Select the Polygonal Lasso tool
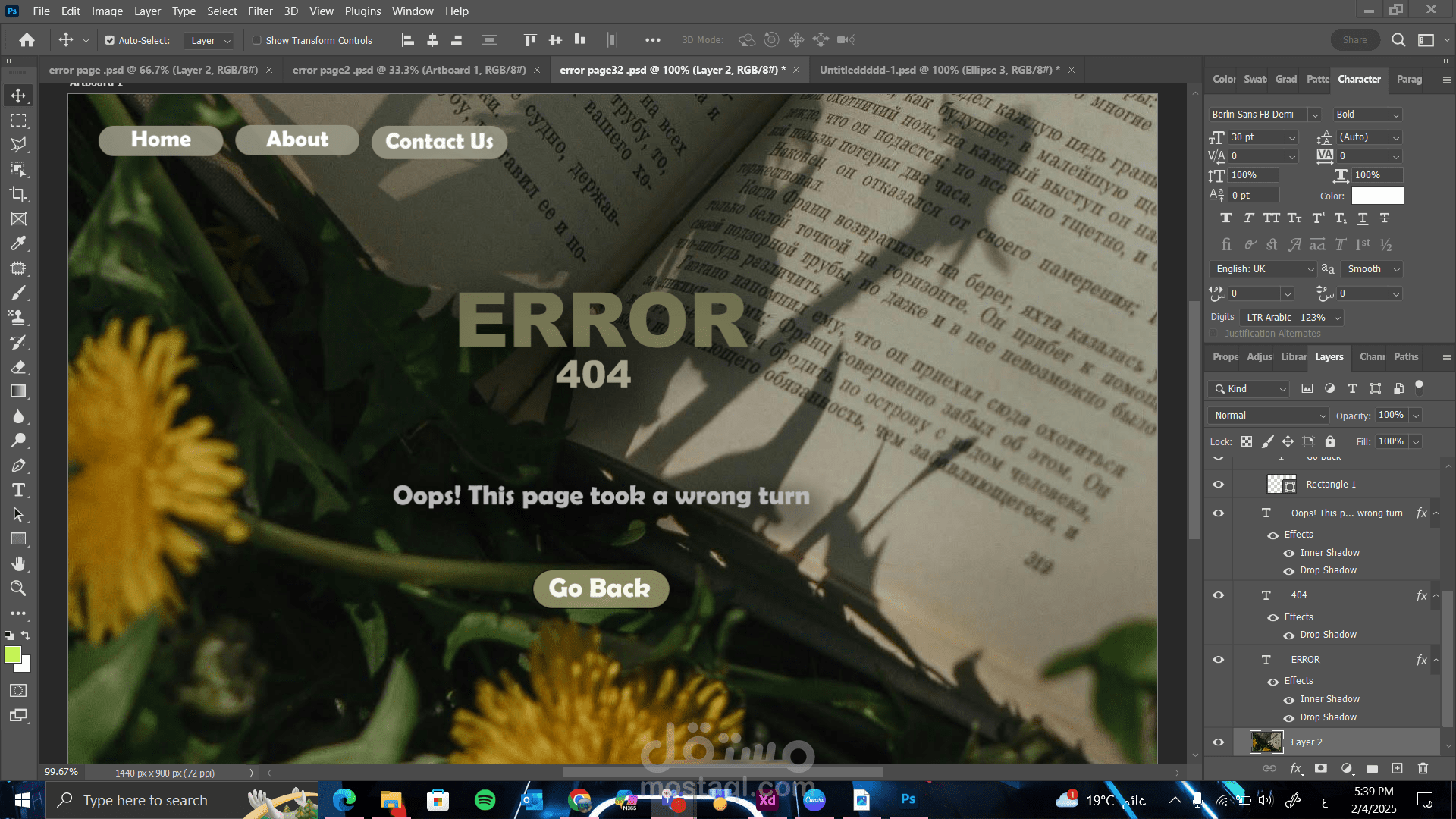The image size is (1456, 819). click(19, 145)
